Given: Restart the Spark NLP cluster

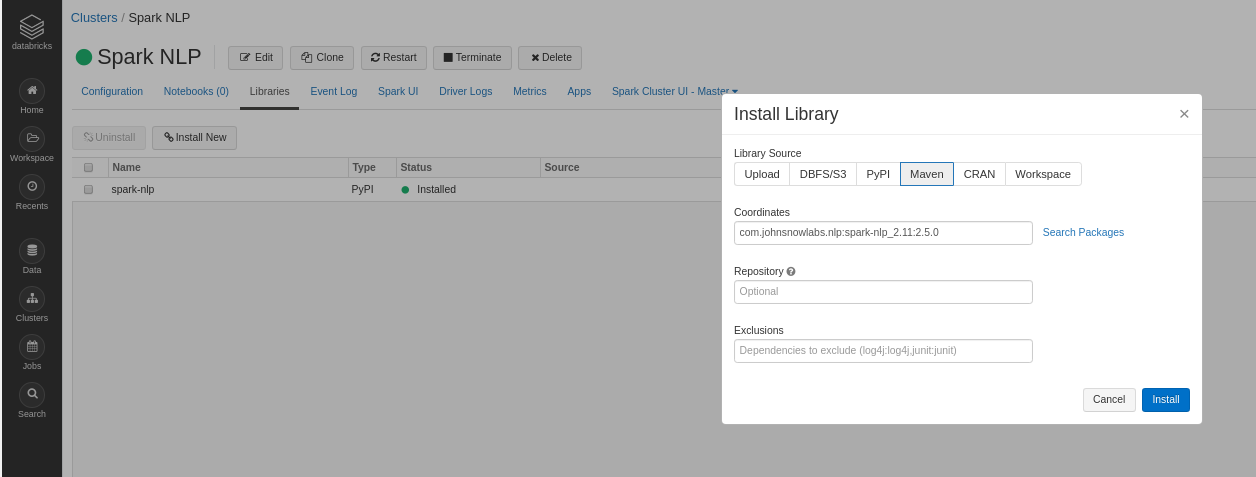Looking at the screenshot, I should click(x=394, y=58).
